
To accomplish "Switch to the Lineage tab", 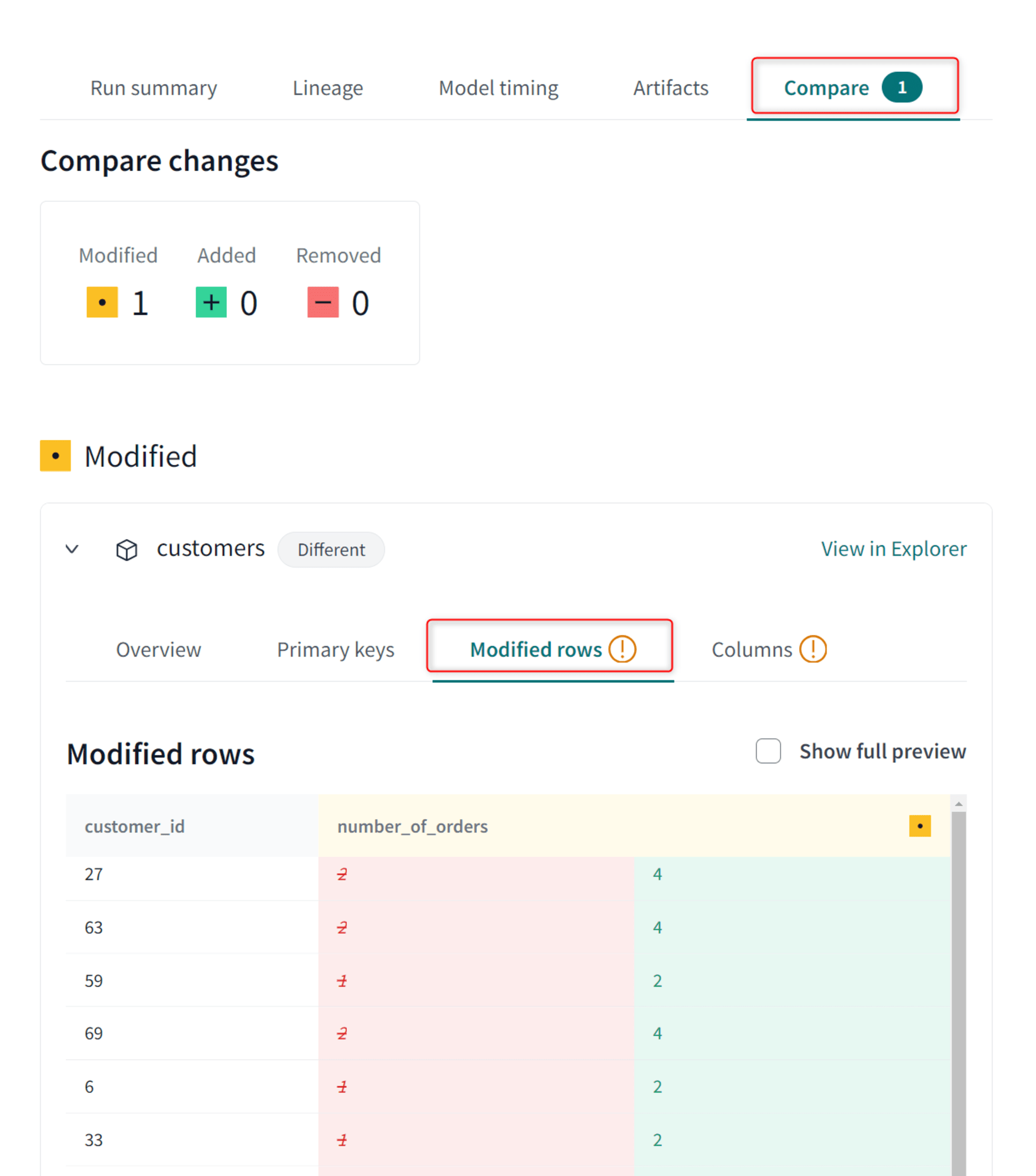I will pos(327,88).
